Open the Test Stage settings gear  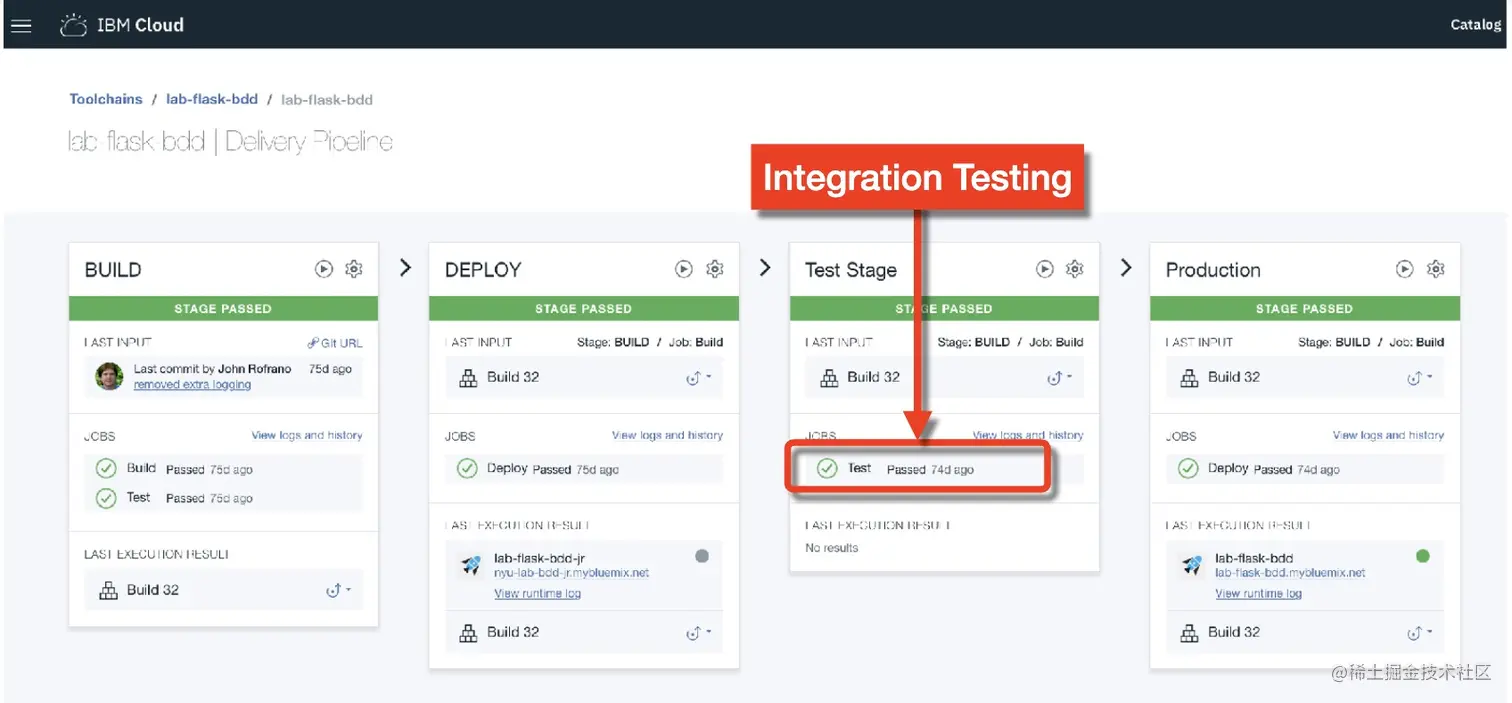coord(1075,269)
